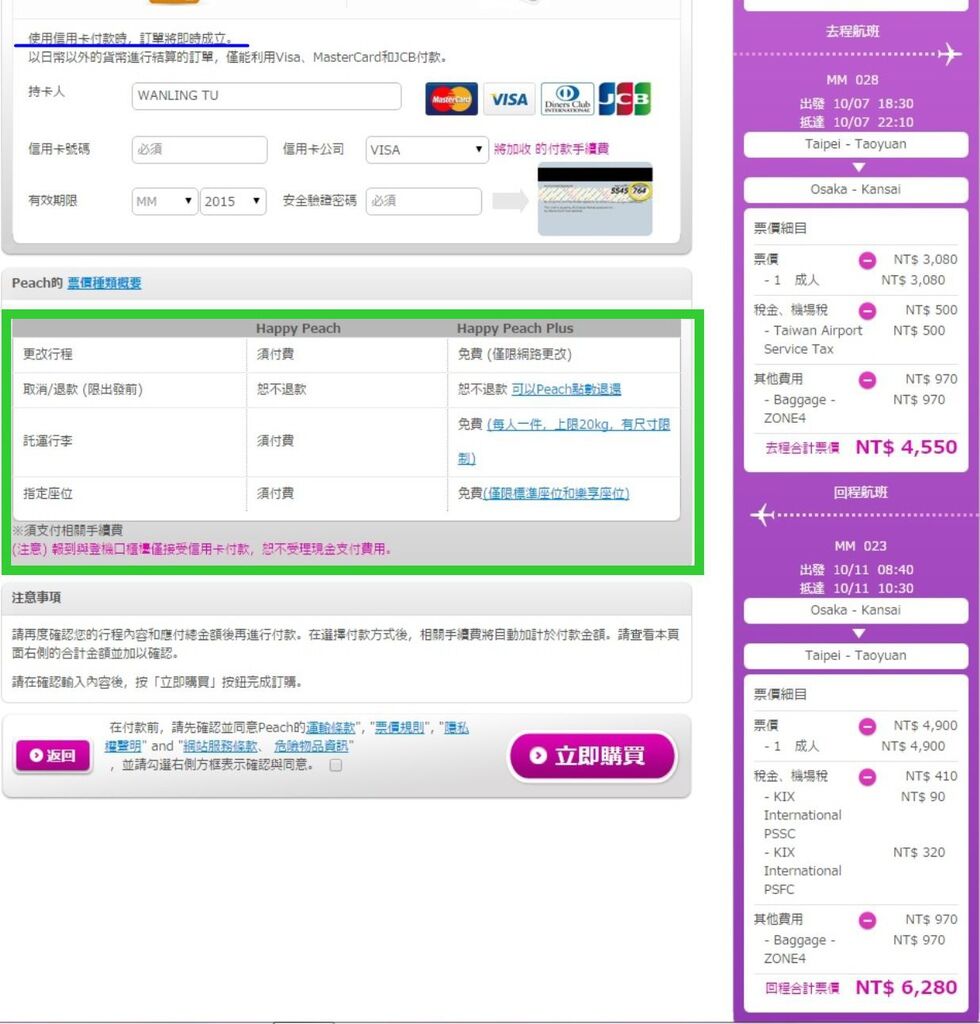Viewport: 980px width, 1024px height.
Task: Click the 託運行李 table row label
Action: point(48,441)
